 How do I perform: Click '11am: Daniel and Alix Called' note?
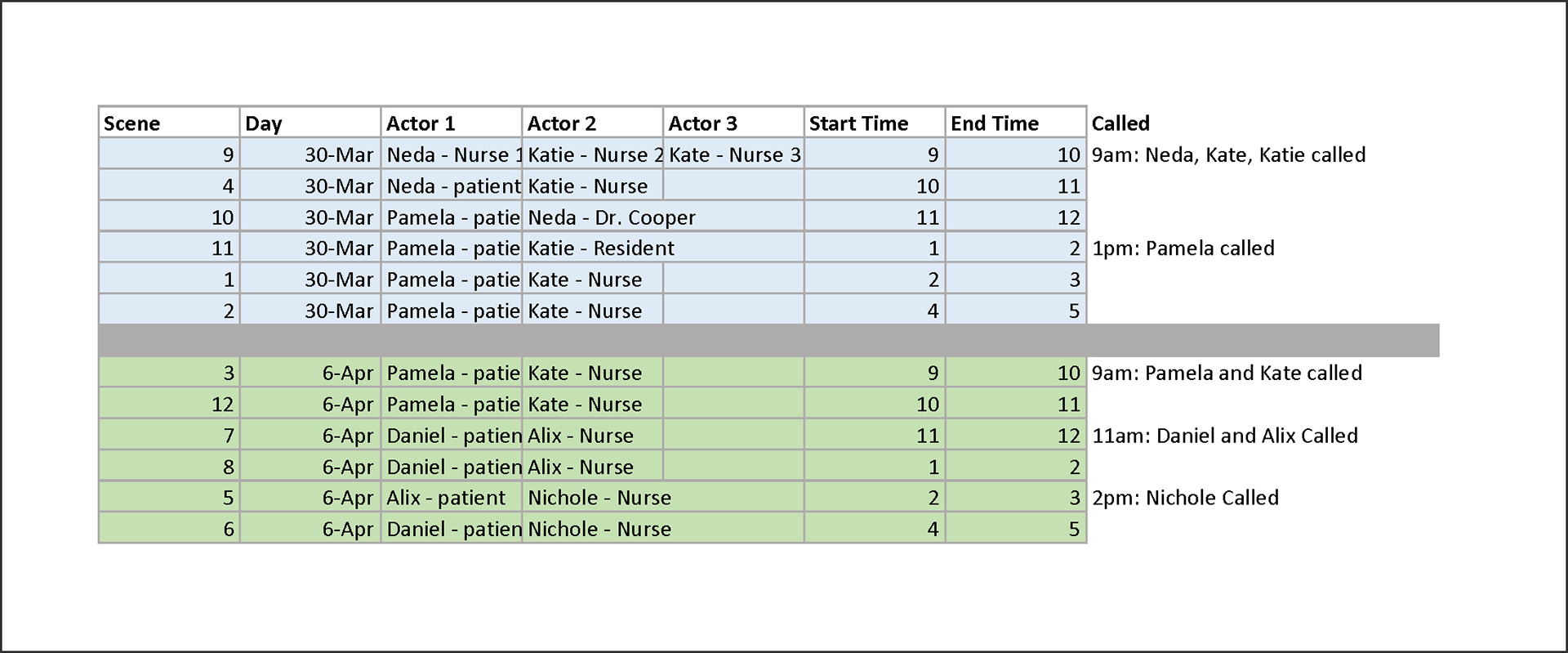coord(1225,436)
